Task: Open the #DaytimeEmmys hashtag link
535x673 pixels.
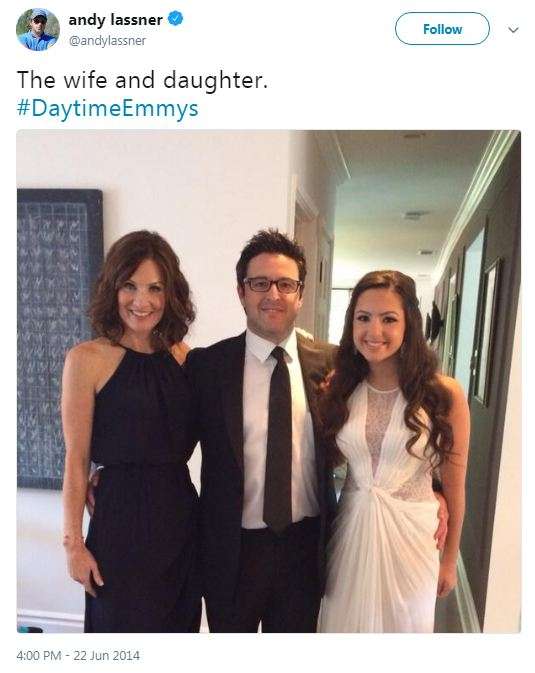Action: (107, 108)
